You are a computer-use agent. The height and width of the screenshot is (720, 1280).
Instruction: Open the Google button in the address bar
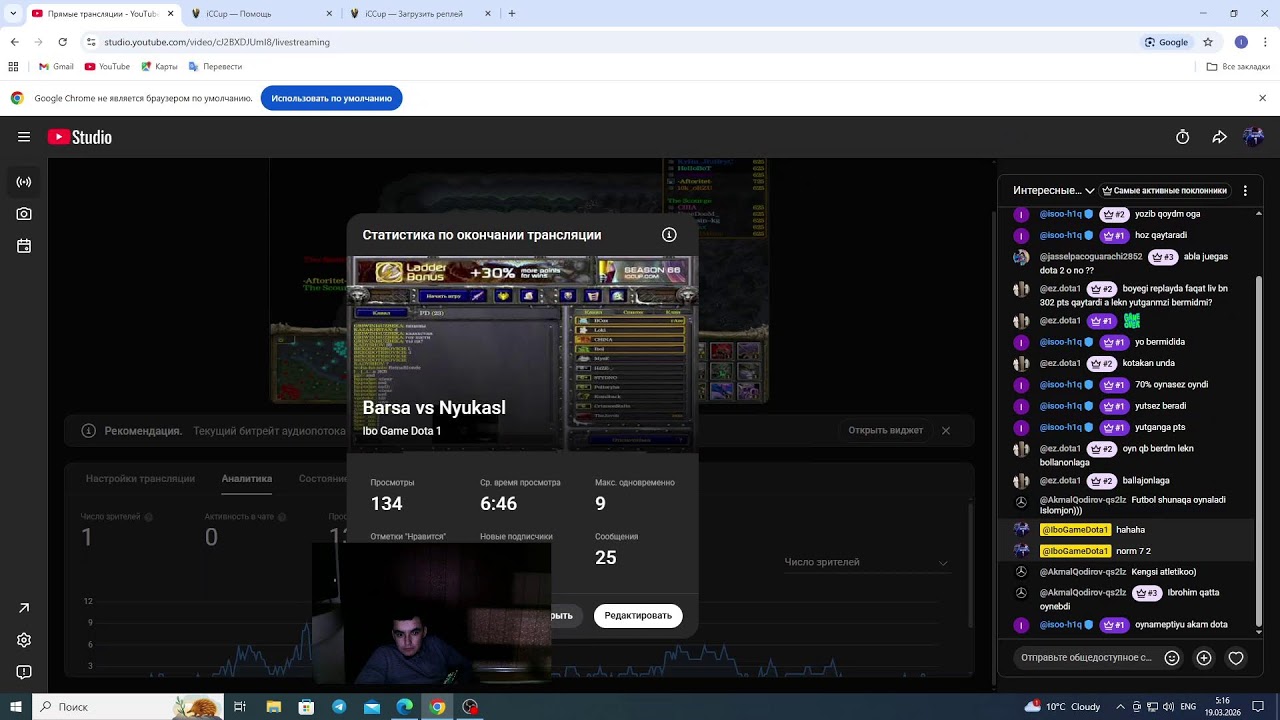coord(1166,42)
